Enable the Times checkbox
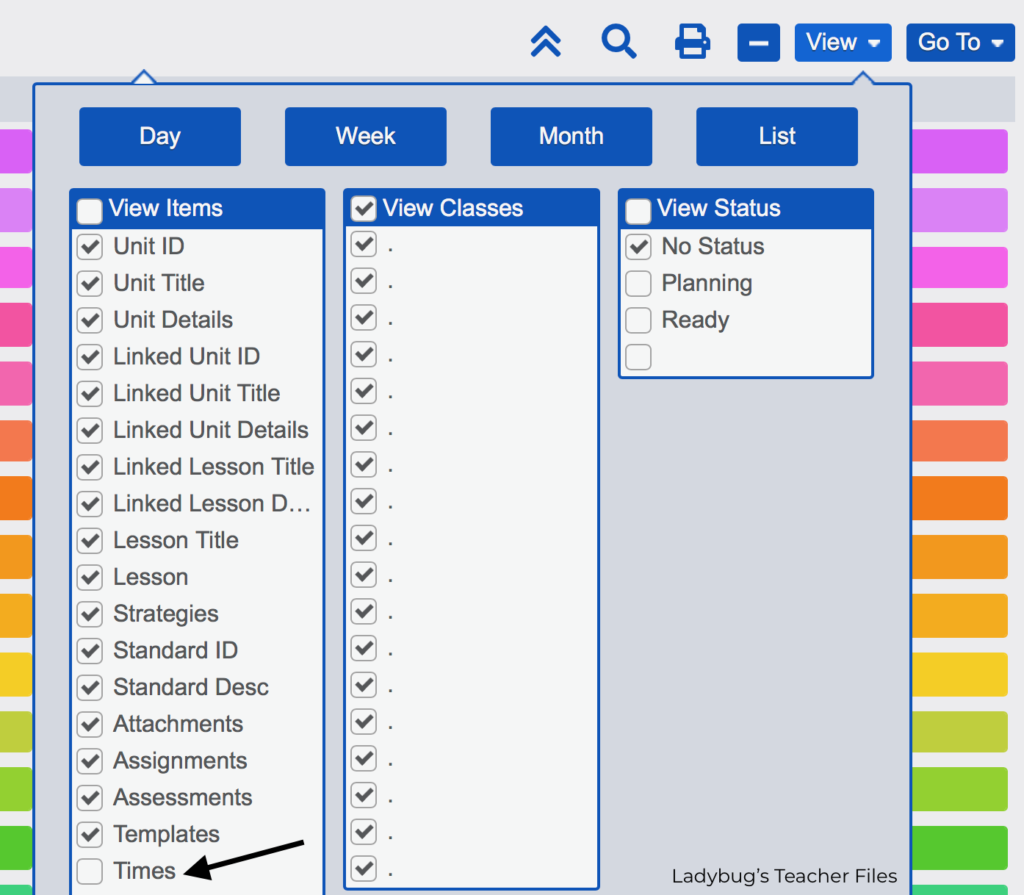 coord(89,871)
